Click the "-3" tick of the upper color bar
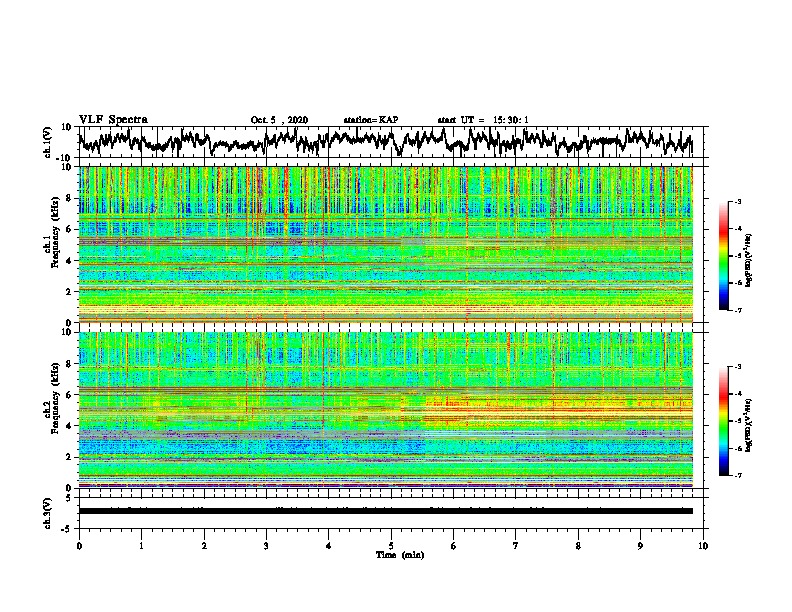792x612 pixels. 737,202
